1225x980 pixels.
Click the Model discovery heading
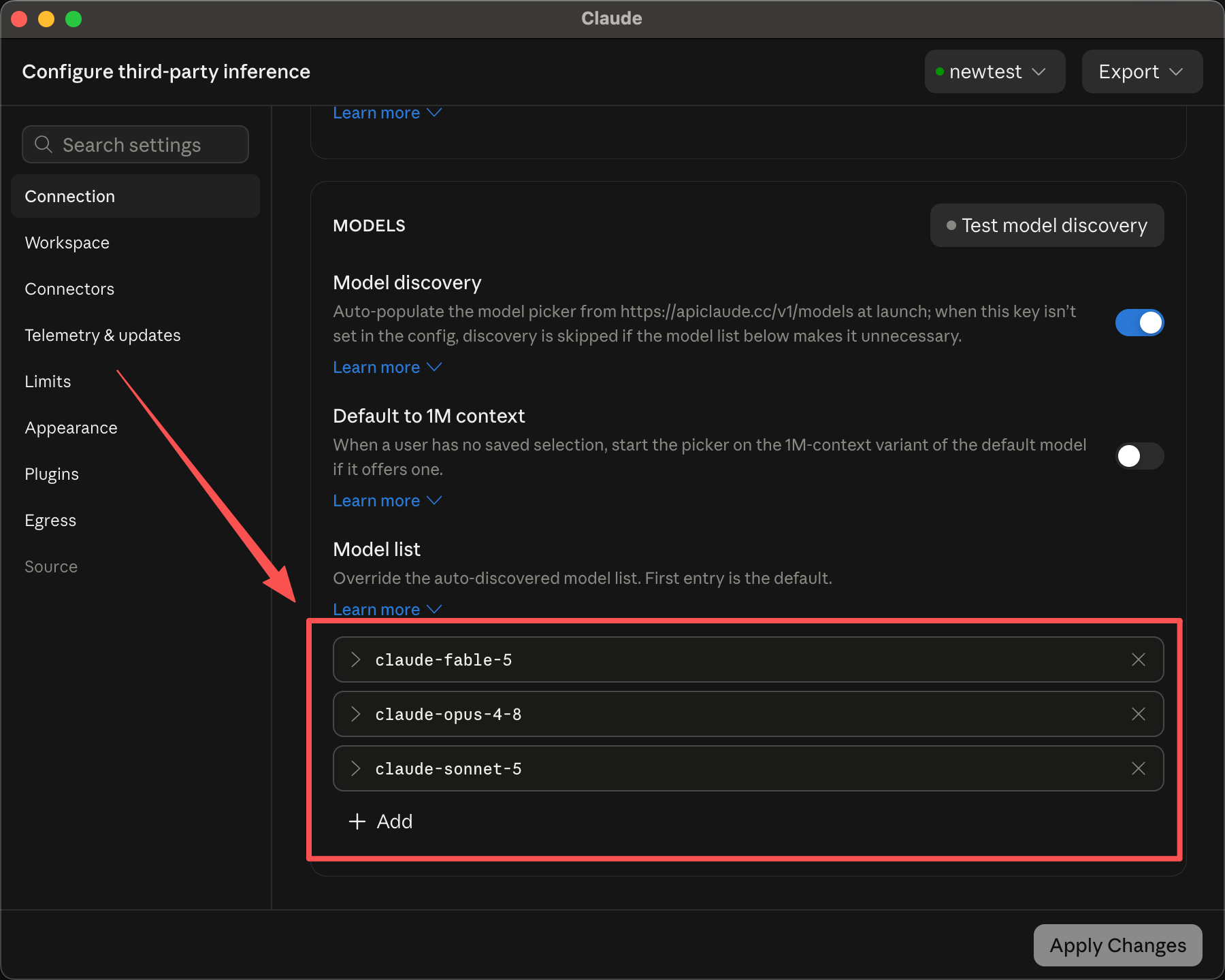pyautogui.click(x=407, y=282)
